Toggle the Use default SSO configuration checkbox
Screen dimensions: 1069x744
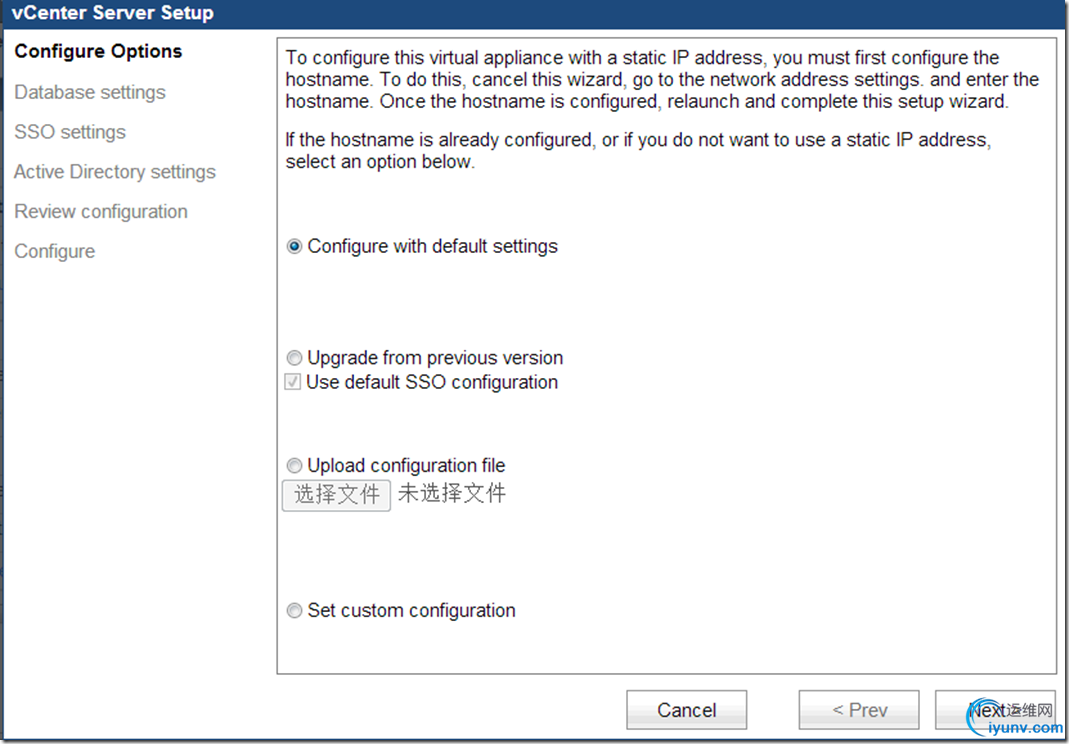(x=293, y=382)
